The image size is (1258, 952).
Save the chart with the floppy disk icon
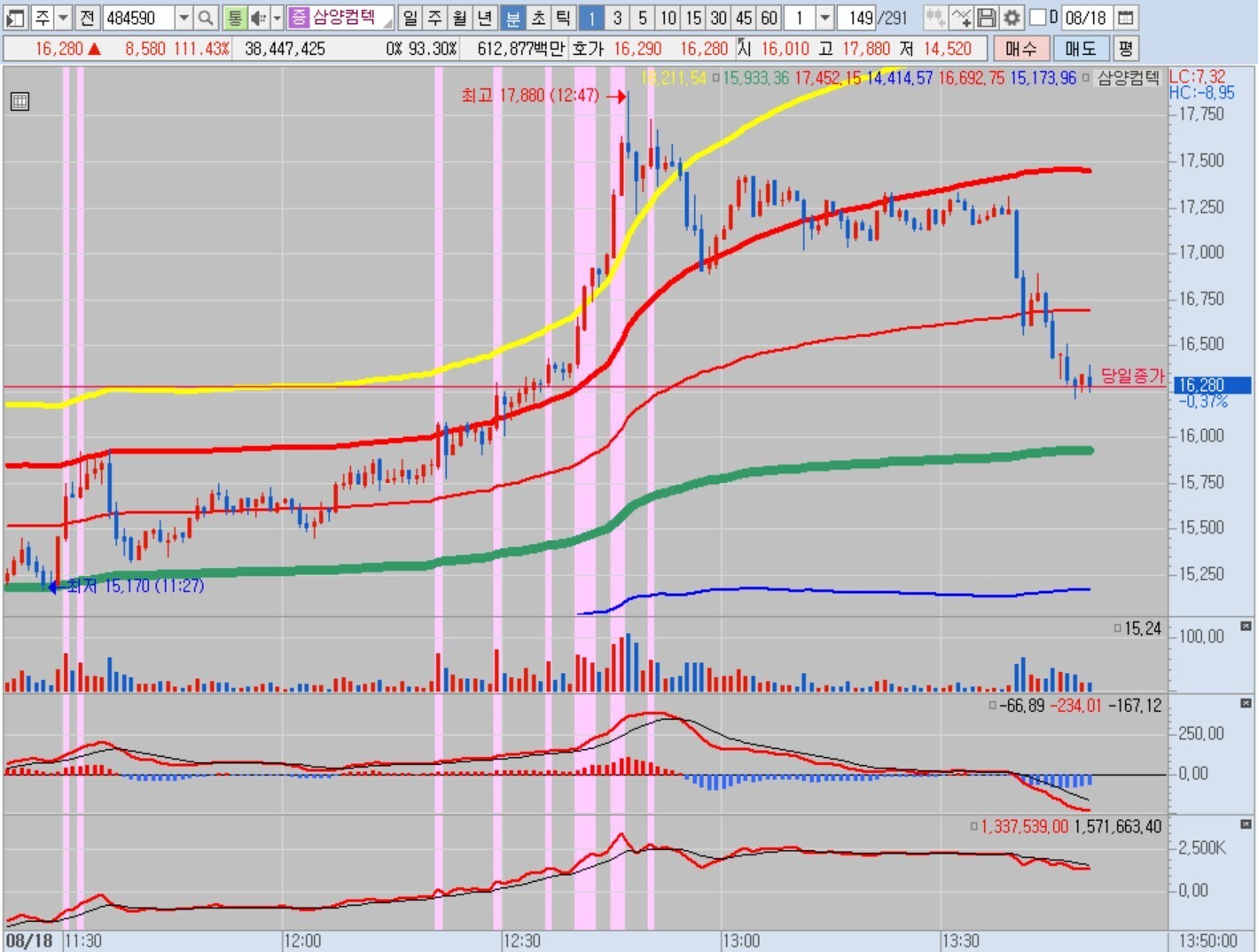point(986,17)
